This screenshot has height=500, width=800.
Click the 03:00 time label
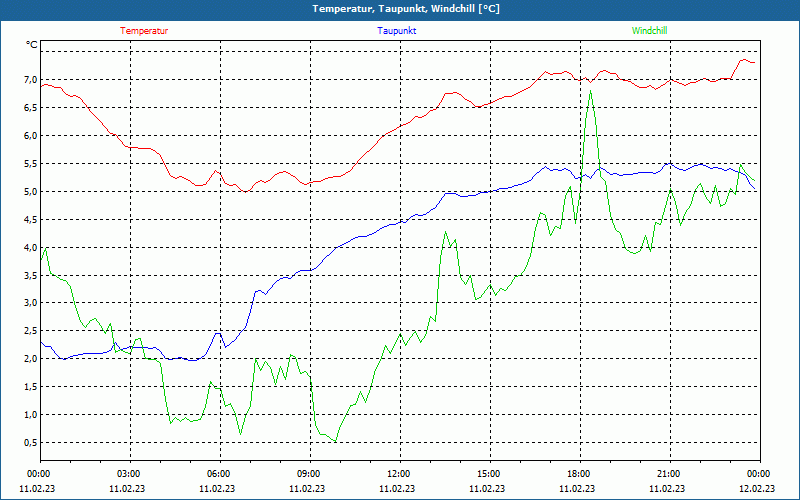pos(129,474)
